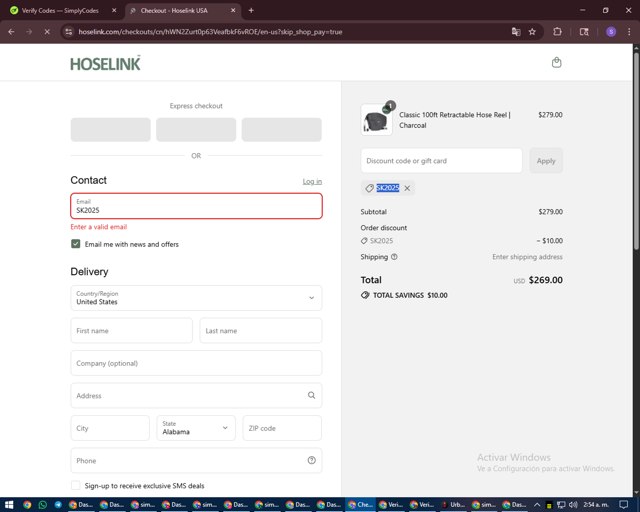Focus the ZIP code field
The height and width of the screenshot is (512, 640).
pyautogui.click(x=282, y=428)
